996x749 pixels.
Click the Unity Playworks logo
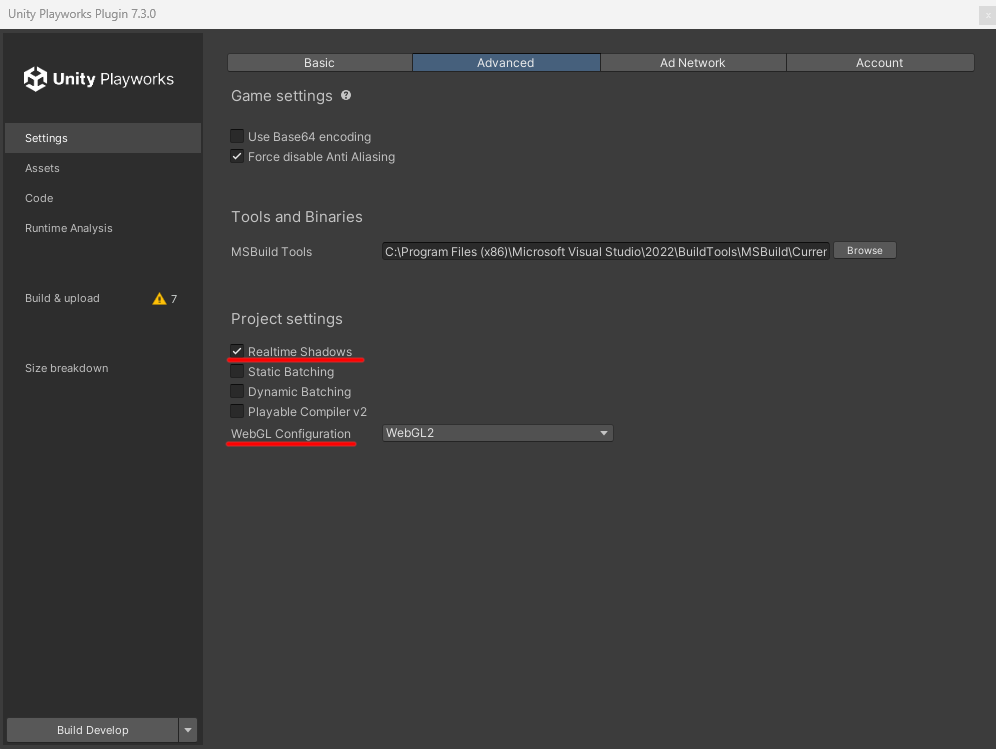[98, 79]
